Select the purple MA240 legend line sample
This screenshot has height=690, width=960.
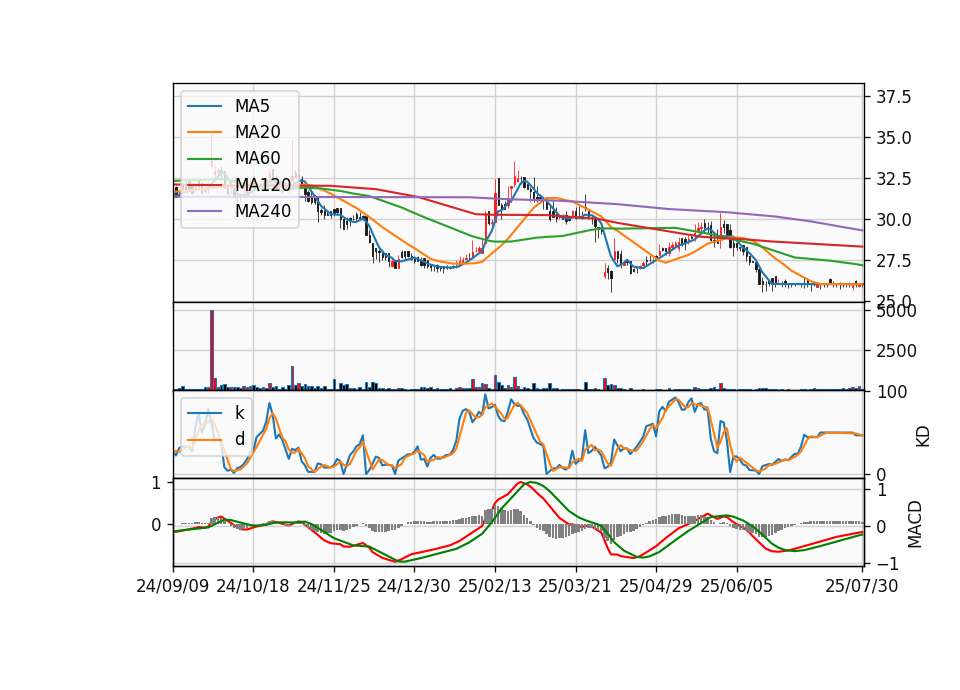coord(204,211)
